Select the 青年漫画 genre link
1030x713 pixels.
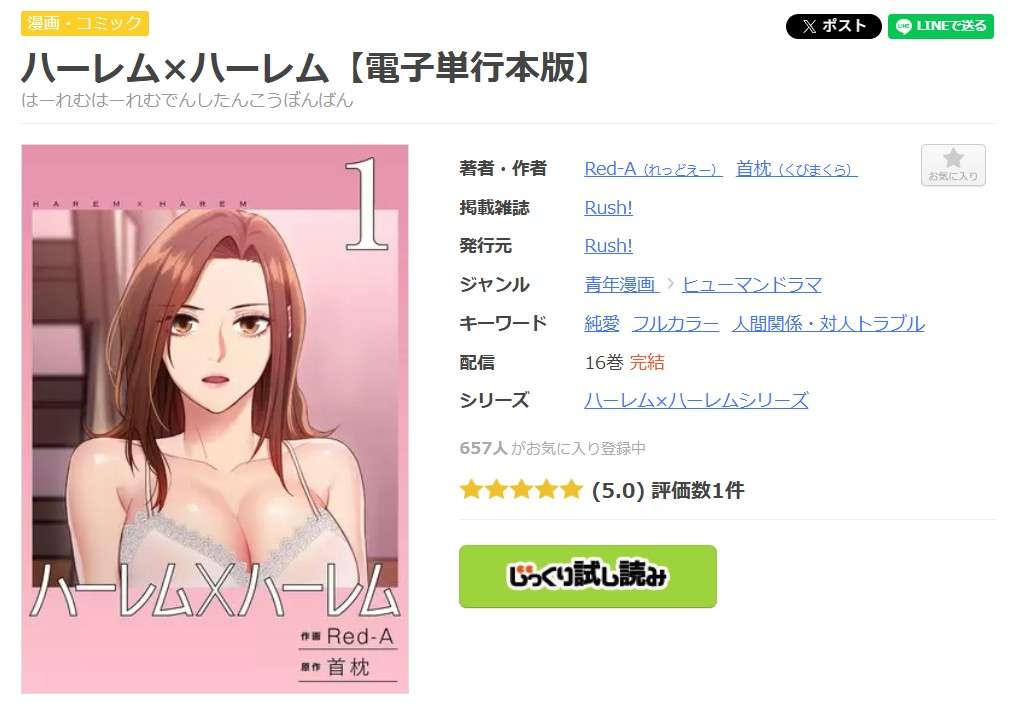click(x=621, y=285)
